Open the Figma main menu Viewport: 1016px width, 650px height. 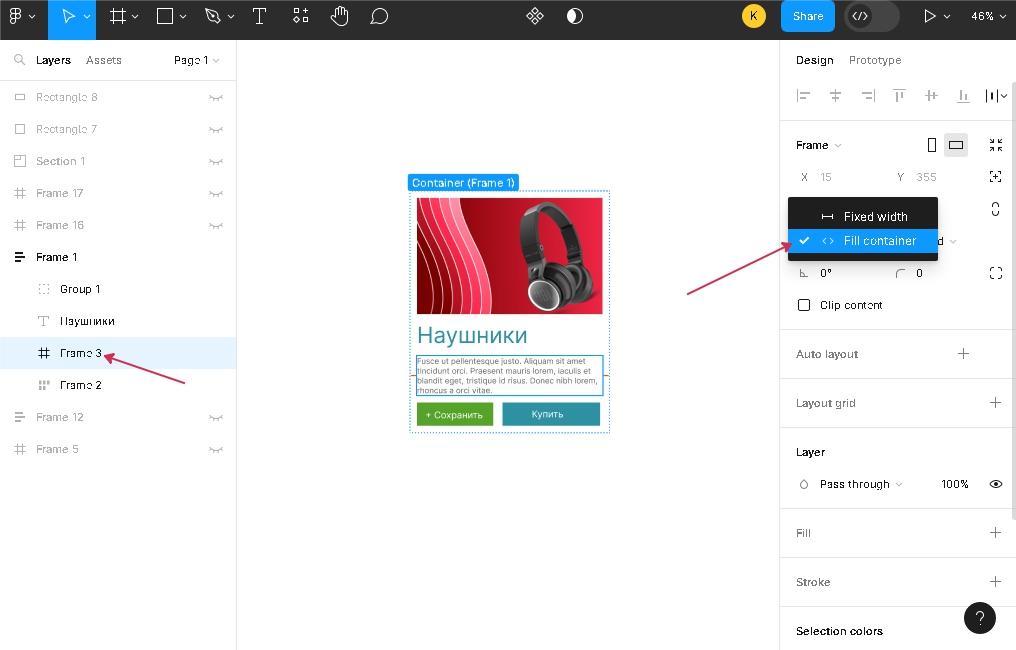[x=20, y=16]
